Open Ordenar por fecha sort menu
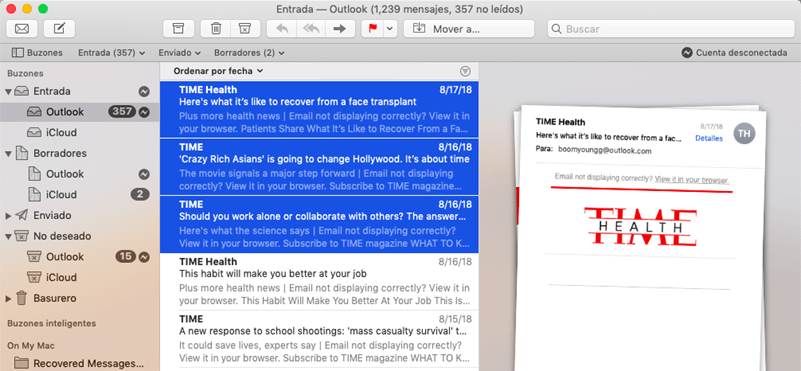Image resolution: width=801 pixels, height=371 pixels. point(218,71)
